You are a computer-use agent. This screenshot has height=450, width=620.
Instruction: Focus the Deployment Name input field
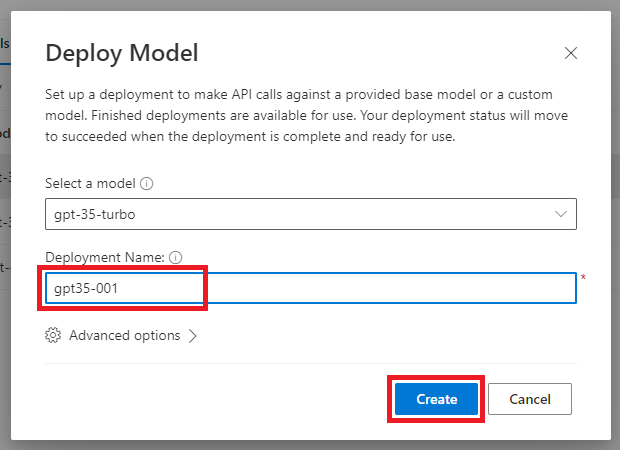(311, 288)
